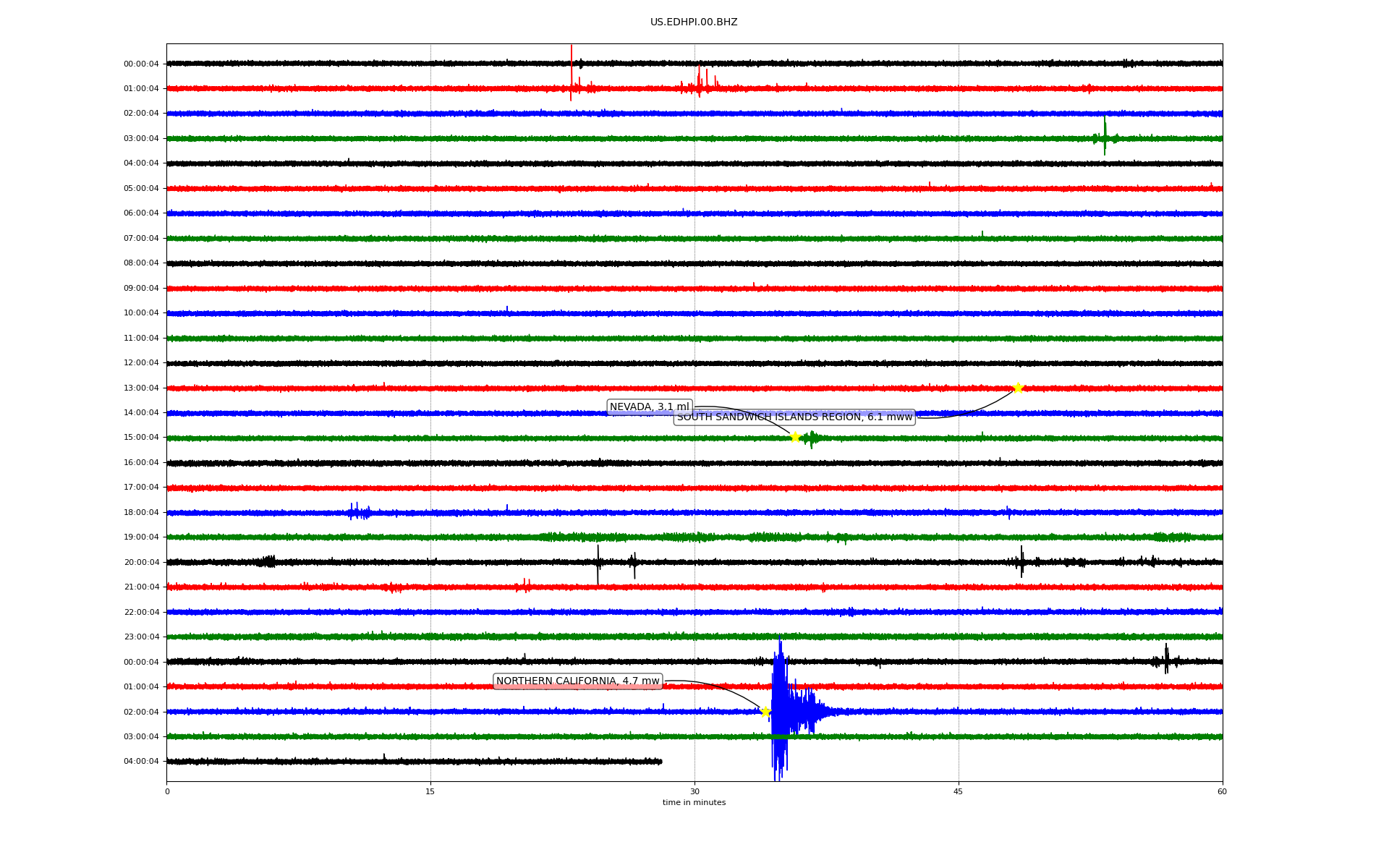This screenshot has width=1389, height=868.
Task: Click the x-axis tick label 30
Action: 694,792
